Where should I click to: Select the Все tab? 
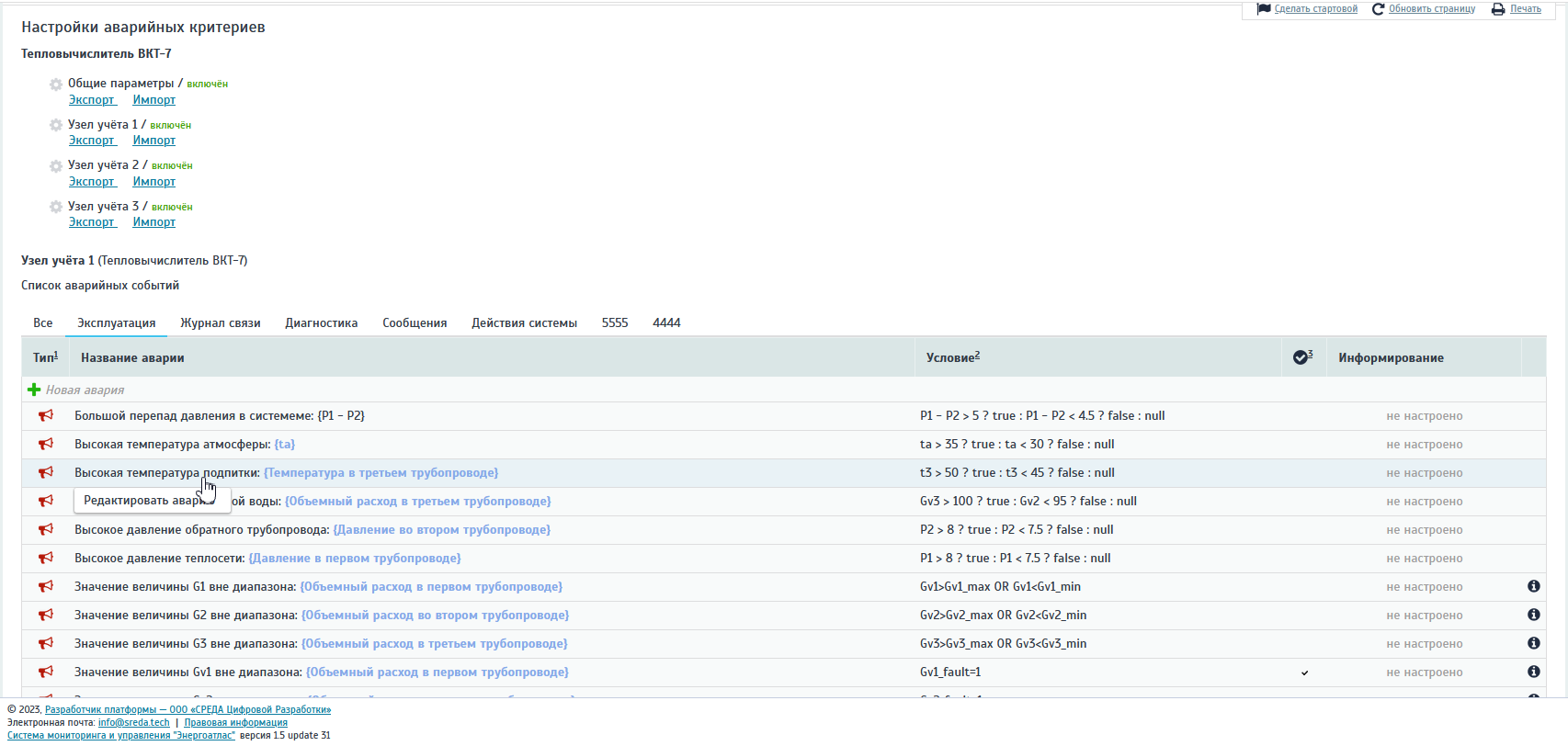[x=43, y=323]
